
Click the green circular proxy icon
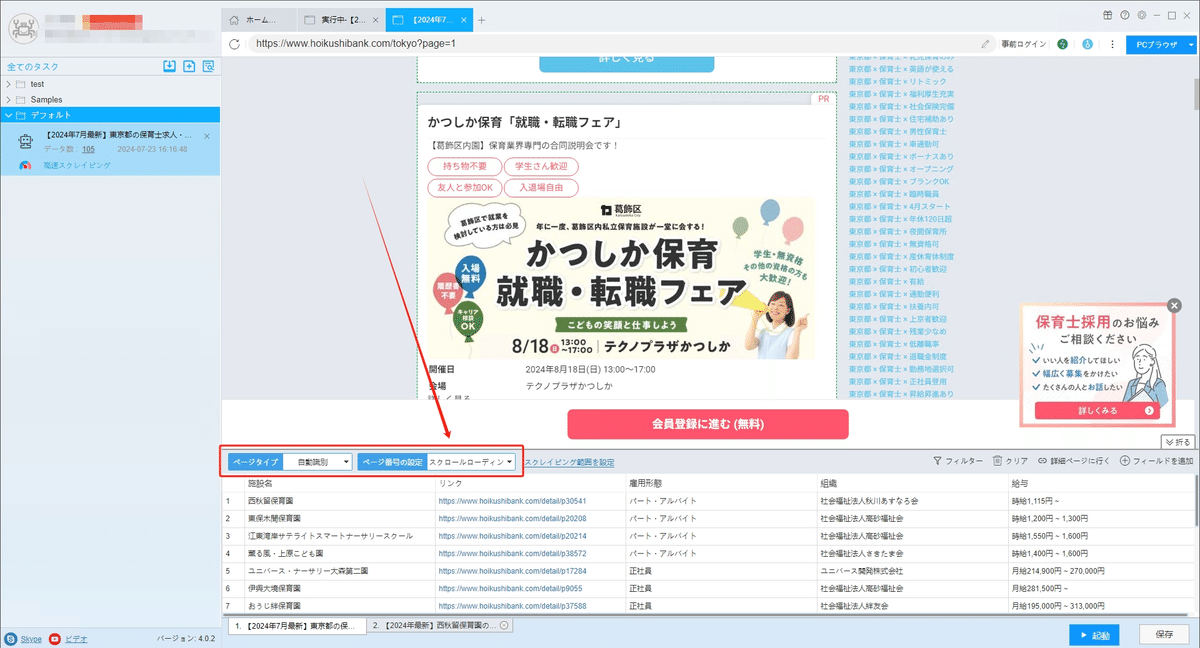(1062, 44)
